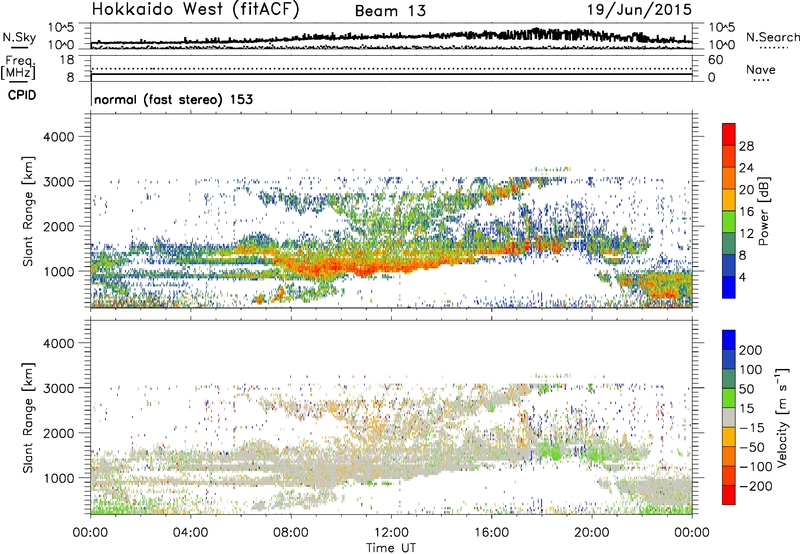Click the '20:00' time tick label
Viewport: 800px width, 554px height.
(592, 533)
